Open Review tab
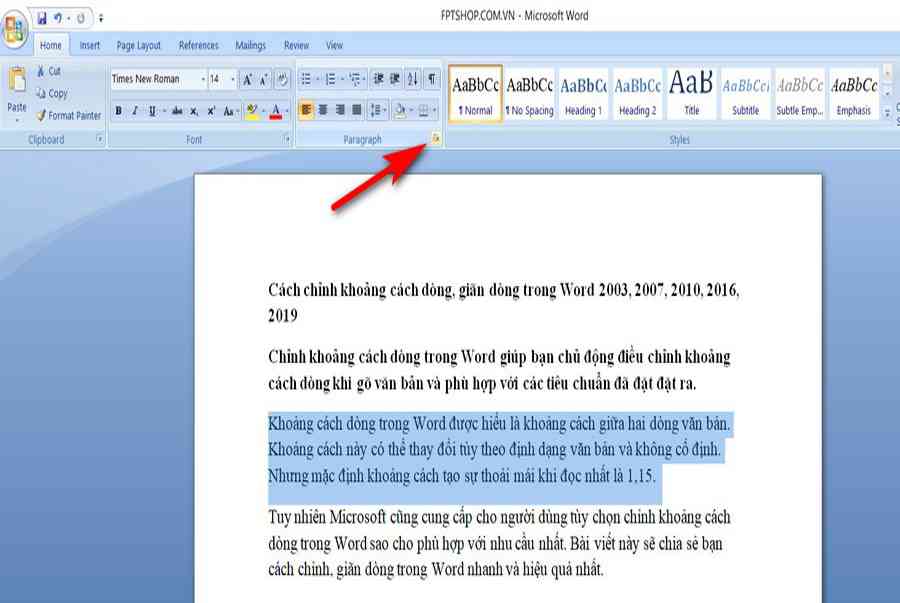 [x=296, y=45]
